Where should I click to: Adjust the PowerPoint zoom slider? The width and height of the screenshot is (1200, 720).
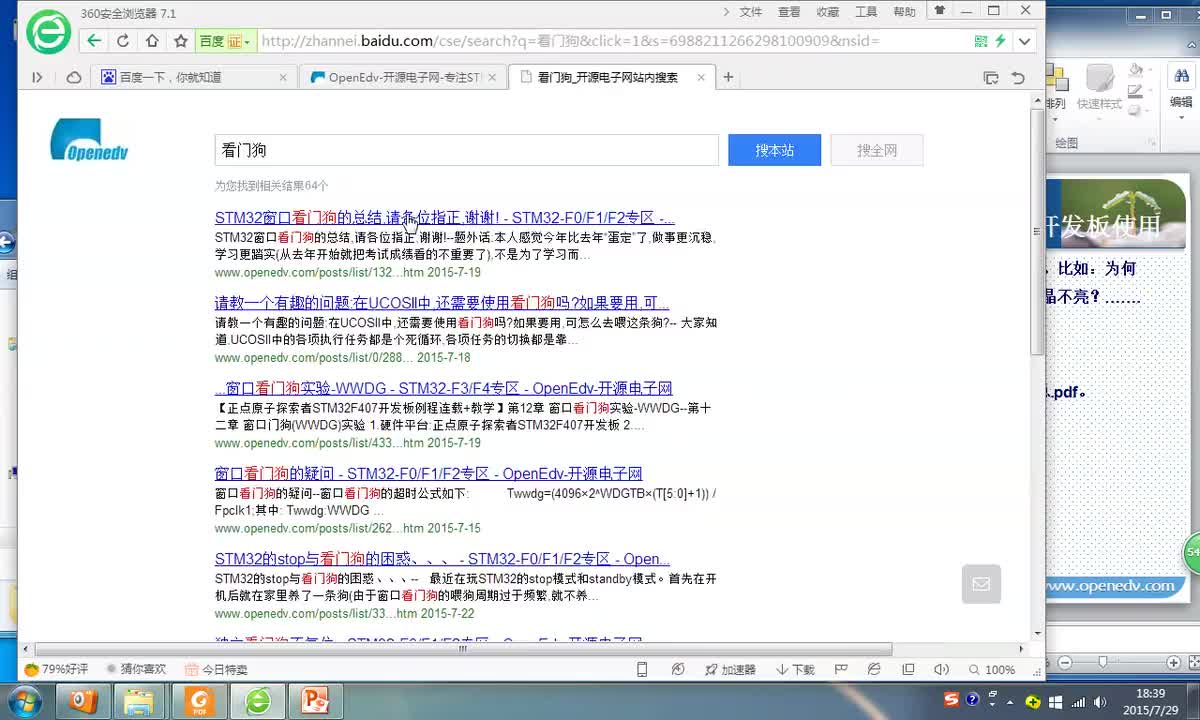click(1103, 662)
